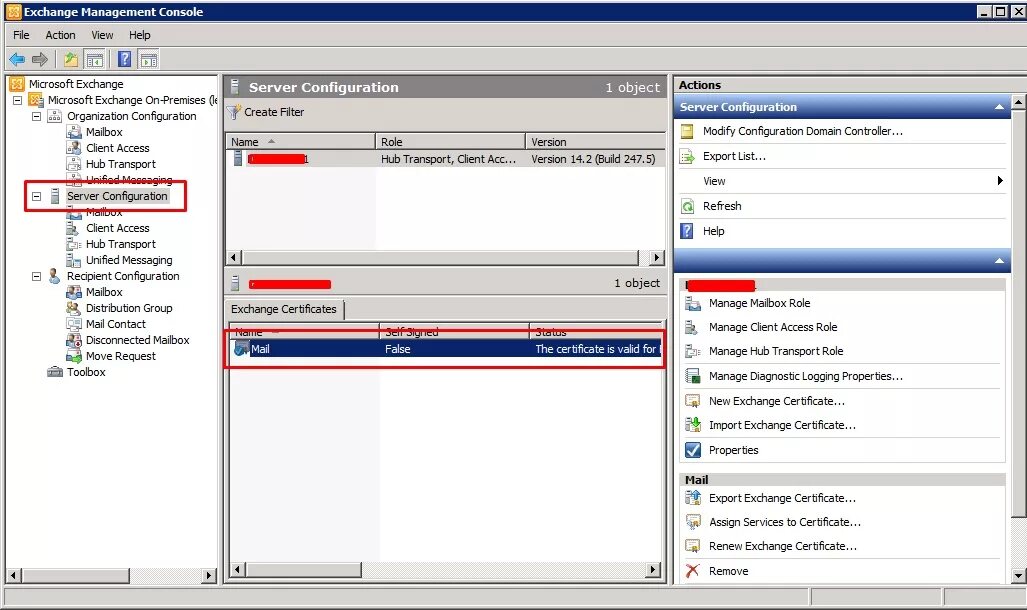Click the Properties checkmark icon
This screenshot has height=610, width=1027.
click(692, 450)
